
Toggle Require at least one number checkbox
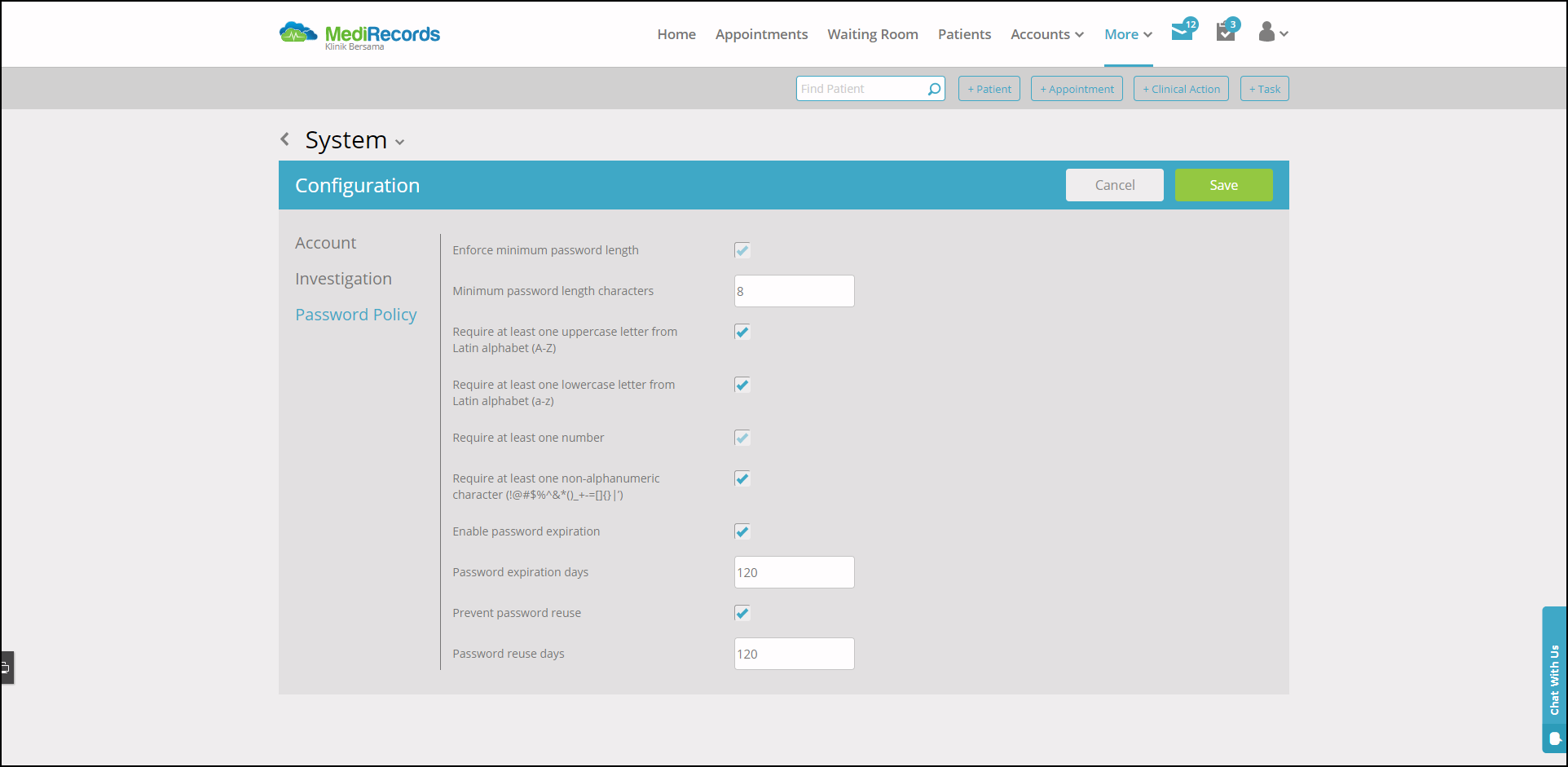(x=742, y=438)
